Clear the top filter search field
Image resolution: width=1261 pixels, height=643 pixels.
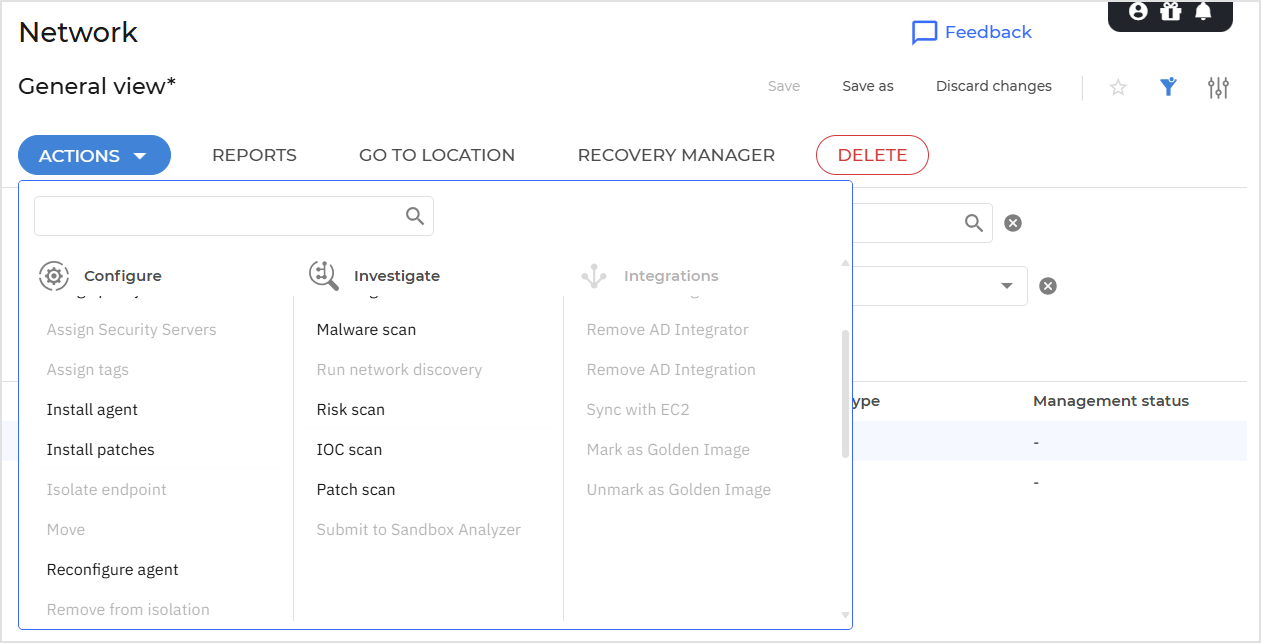1013,223
